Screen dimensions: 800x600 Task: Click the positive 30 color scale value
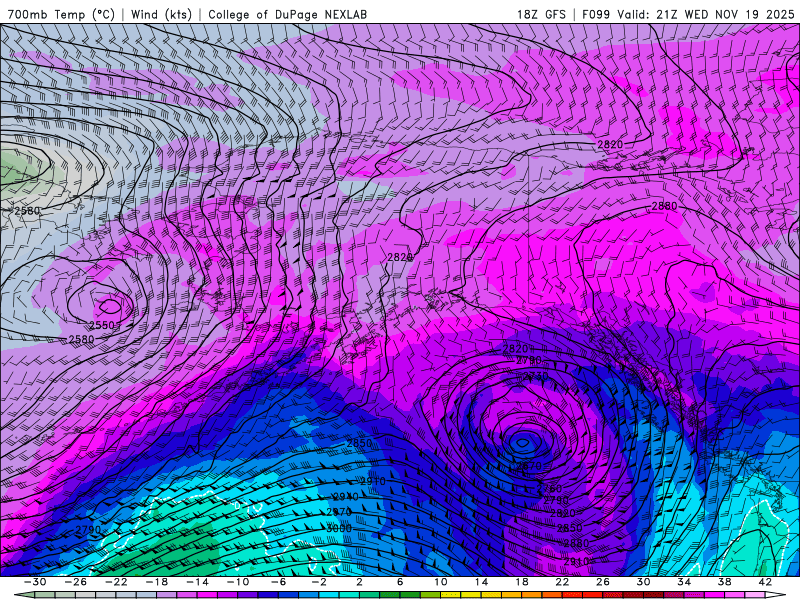coord(643,582)
